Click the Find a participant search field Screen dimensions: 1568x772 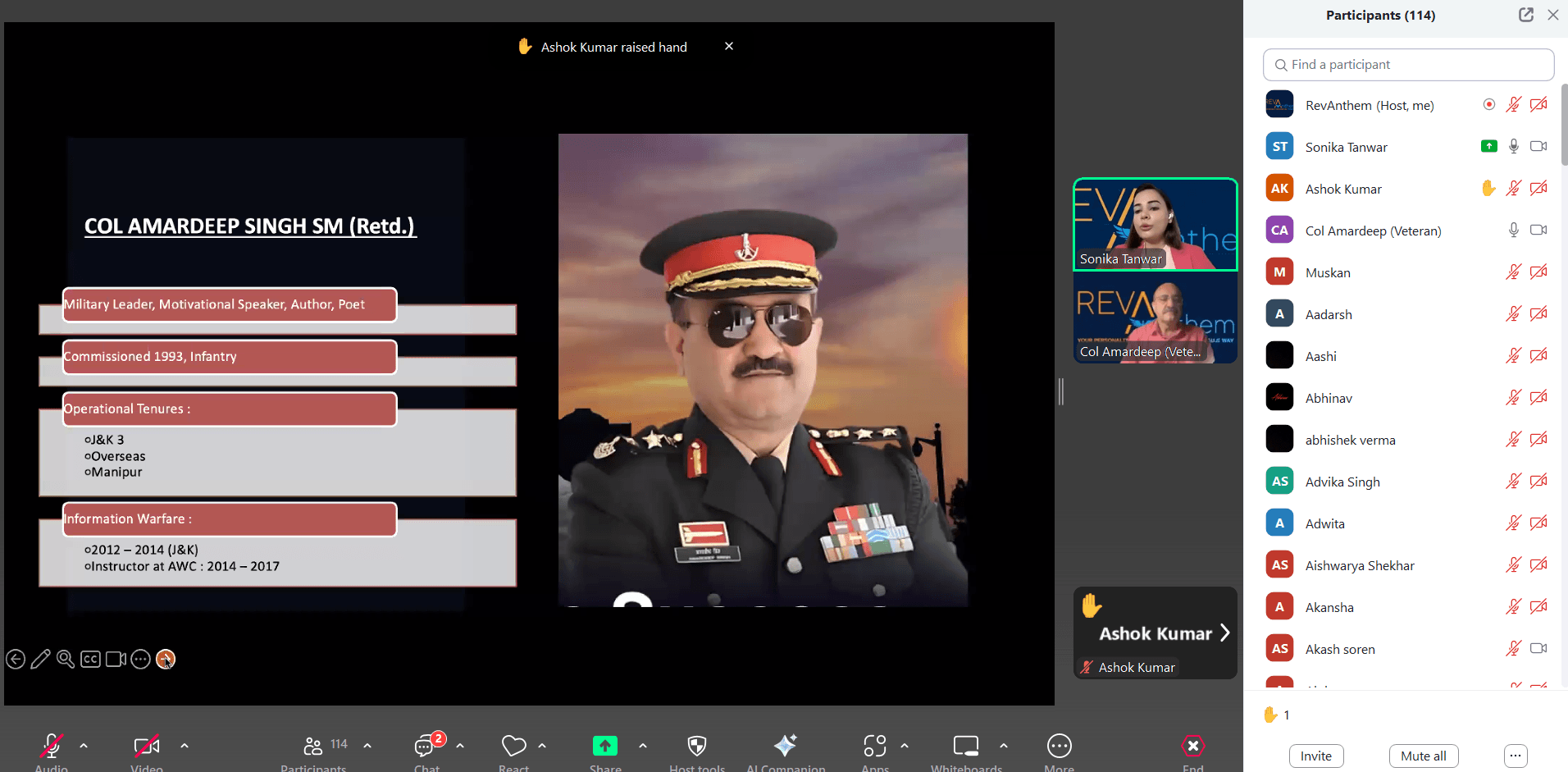point(1408,65)
